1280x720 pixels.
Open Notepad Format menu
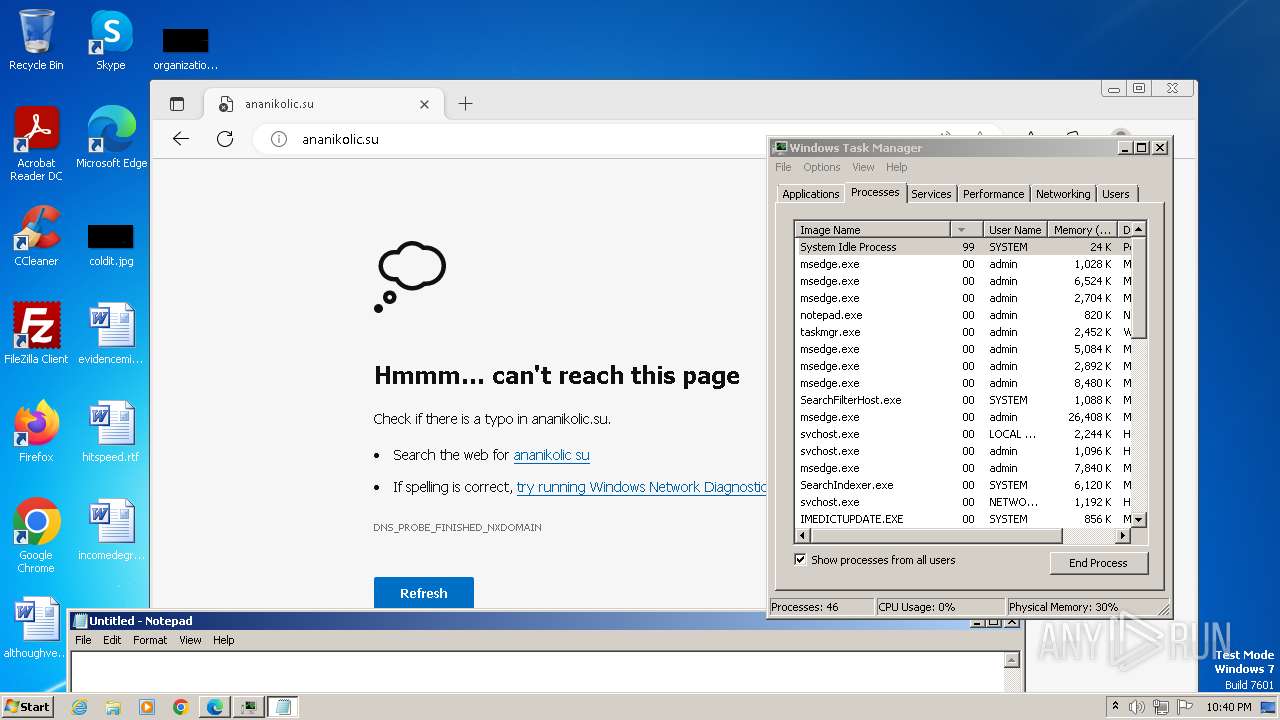pos(150,640)
